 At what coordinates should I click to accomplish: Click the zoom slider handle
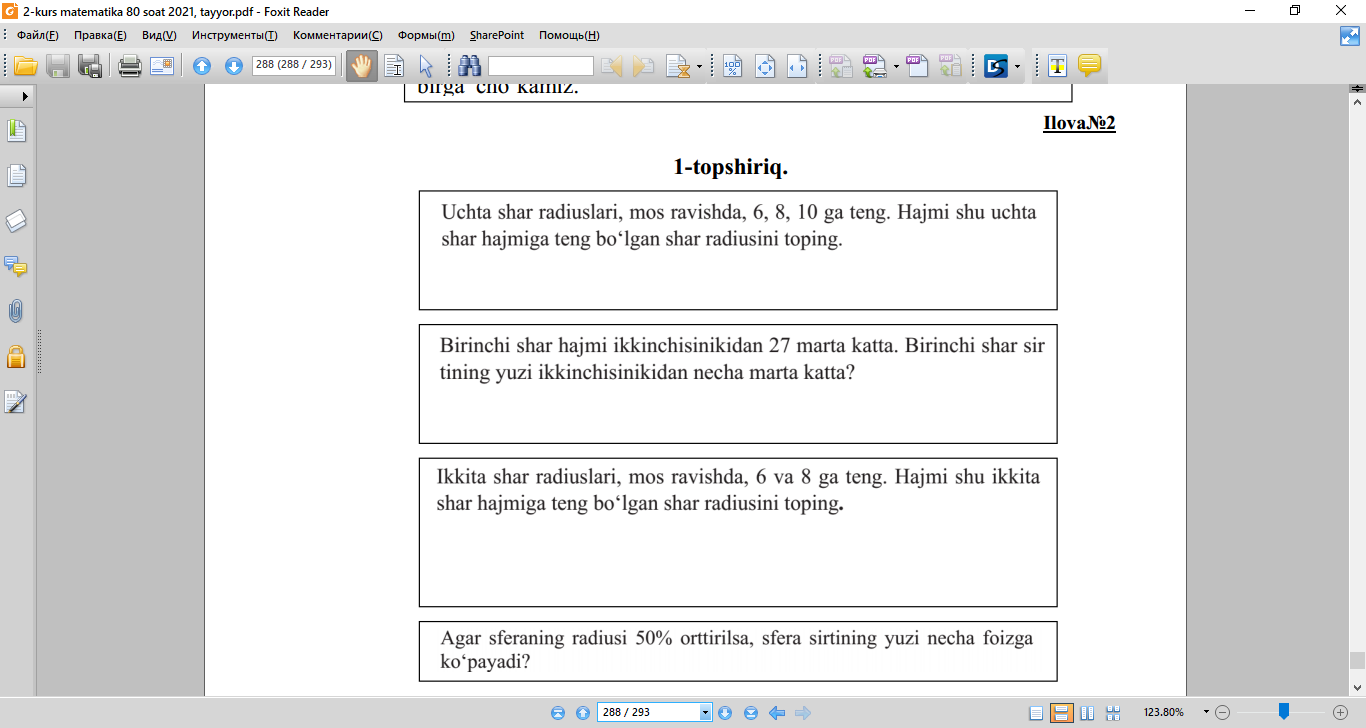coord(1284,712)
